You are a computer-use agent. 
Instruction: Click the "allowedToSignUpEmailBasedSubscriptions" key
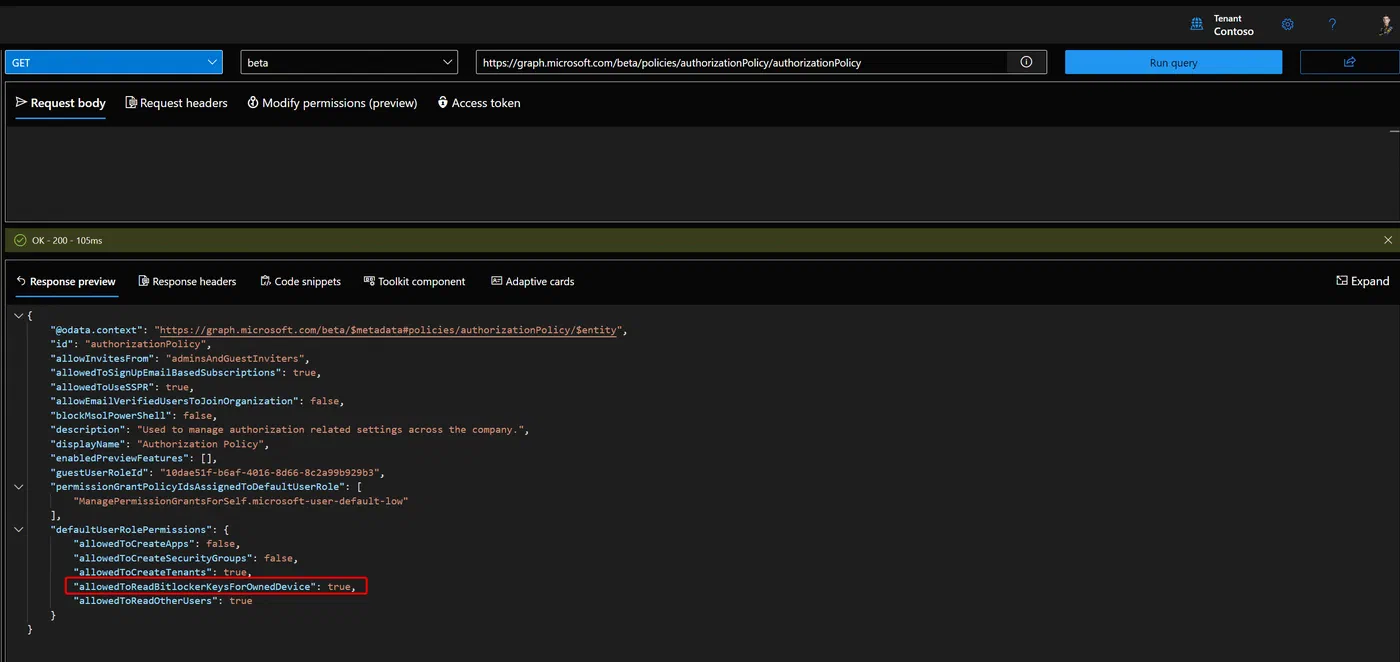(x=167, y=372)
